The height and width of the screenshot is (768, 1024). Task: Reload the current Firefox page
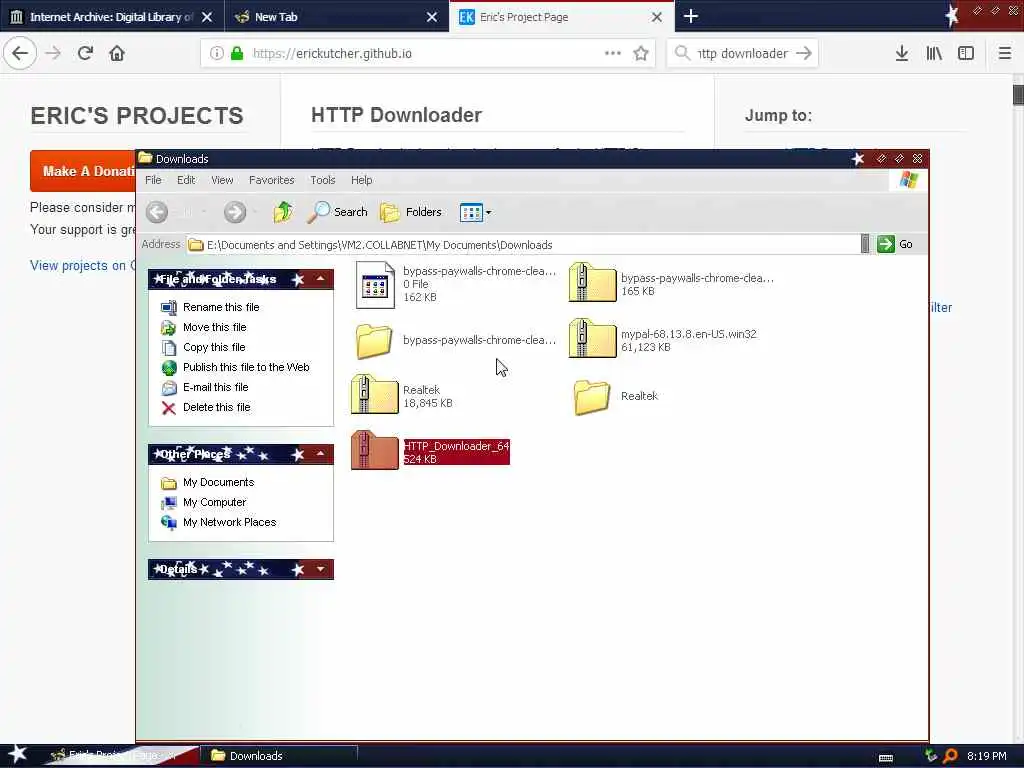pos(85,53)
